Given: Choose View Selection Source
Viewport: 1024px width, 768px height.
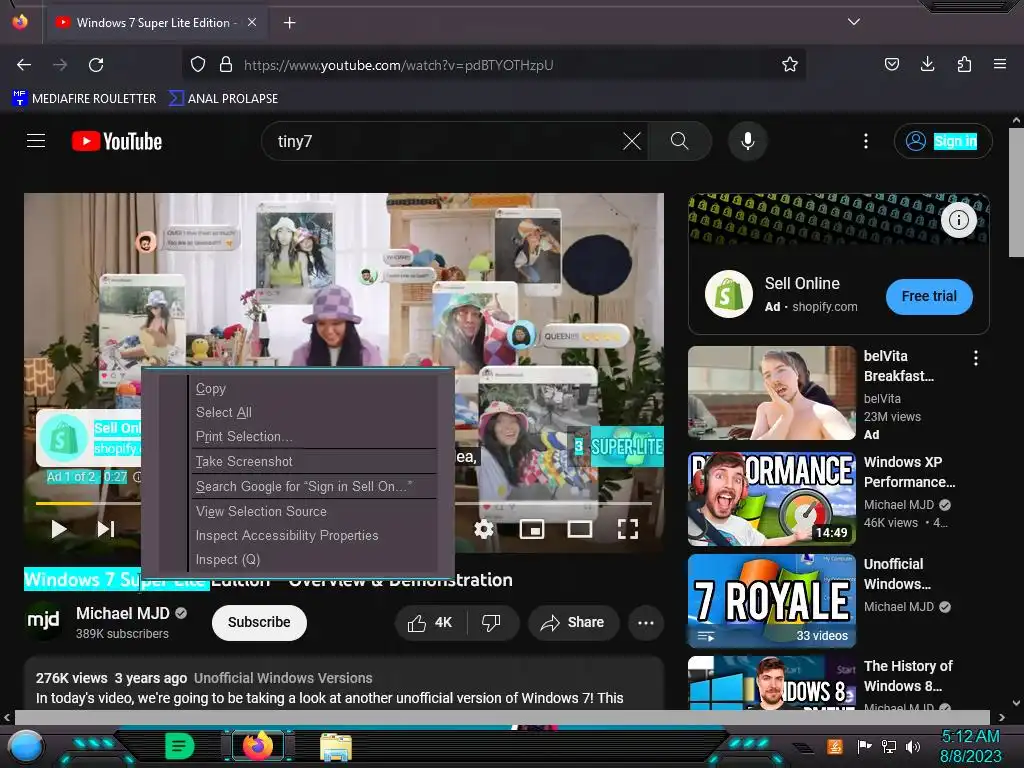Looking at the screenshot, I should 315,511.
